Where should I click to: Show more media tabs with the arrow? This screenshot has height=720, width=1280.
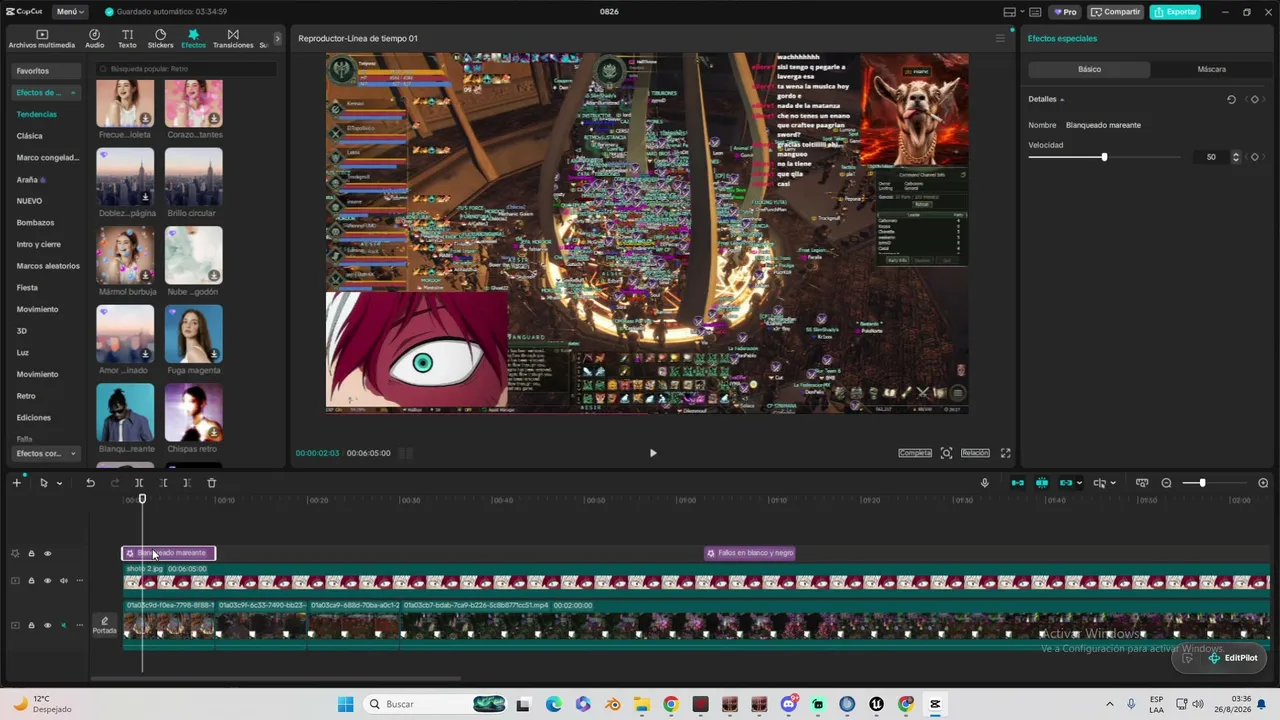[278, 39]
